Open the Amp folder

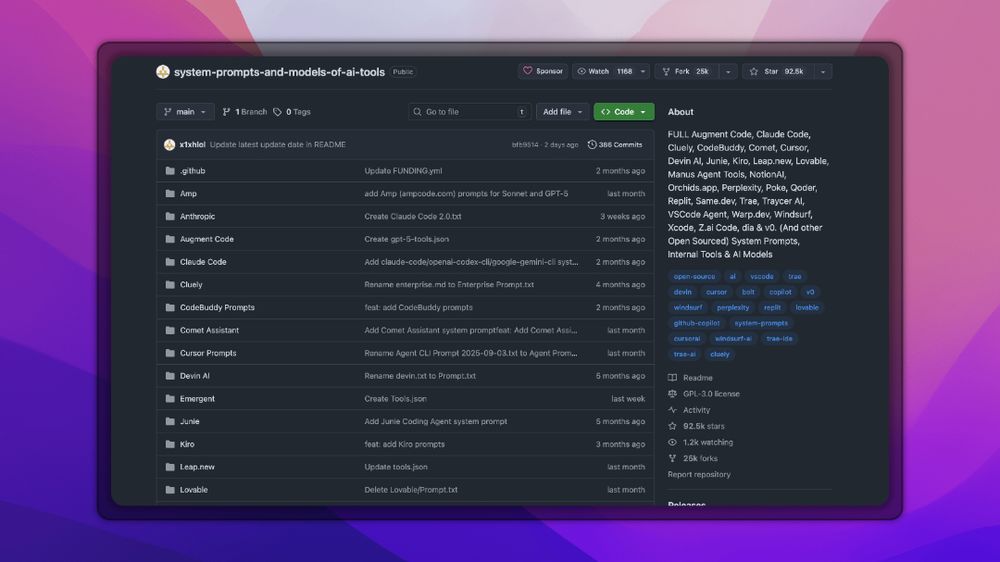click(x=188, y=193)
